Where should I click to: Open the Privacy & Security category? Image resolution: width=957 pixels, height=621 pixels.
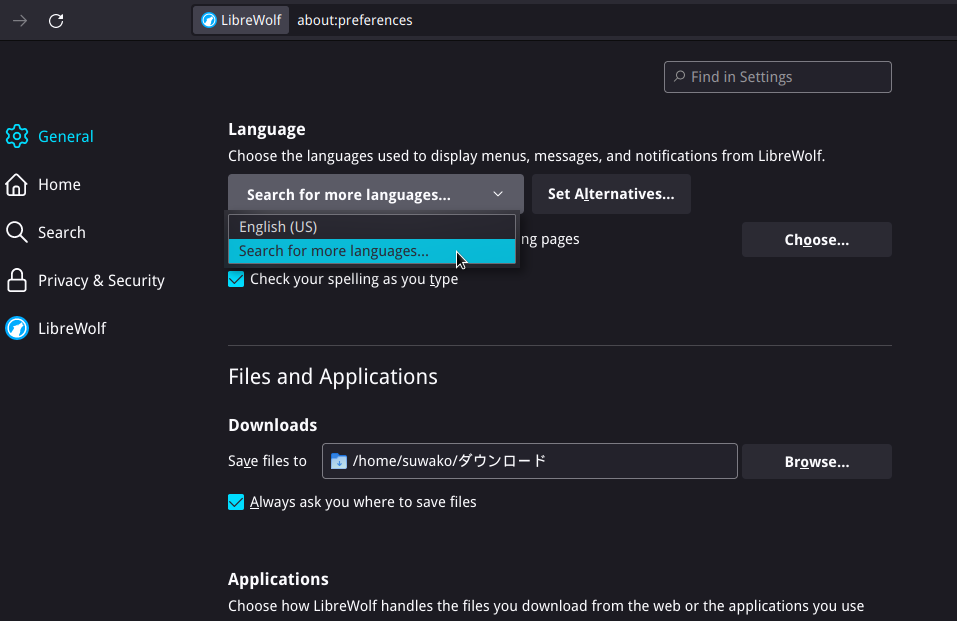(x=85, y=280)
